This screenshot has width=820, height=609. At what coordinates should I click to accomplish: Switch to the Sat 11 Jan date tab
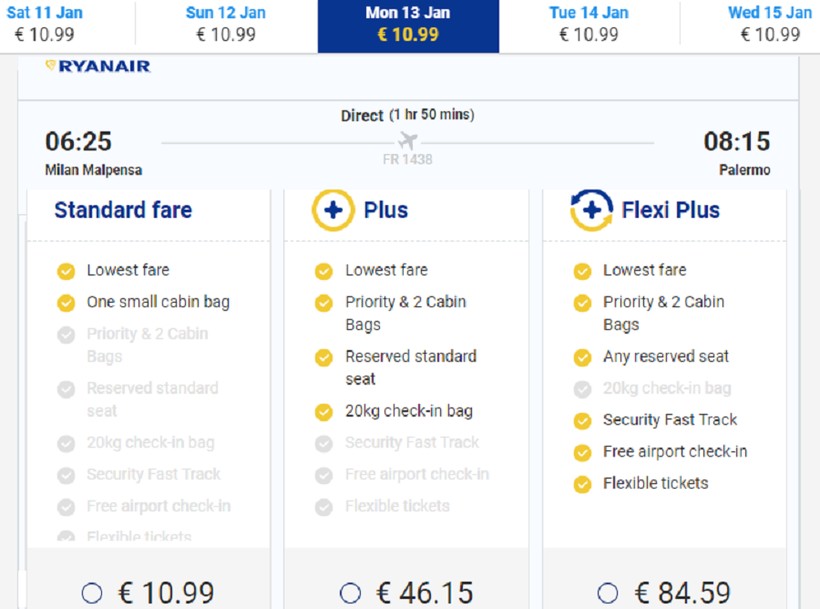tap(45, 24)
